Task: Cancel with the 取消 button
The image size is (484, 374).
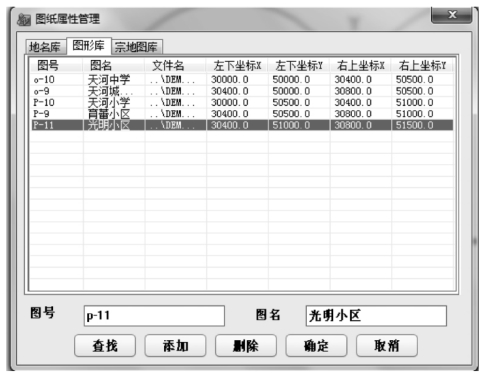Action: pyautogui.click(x=387, y=346)
